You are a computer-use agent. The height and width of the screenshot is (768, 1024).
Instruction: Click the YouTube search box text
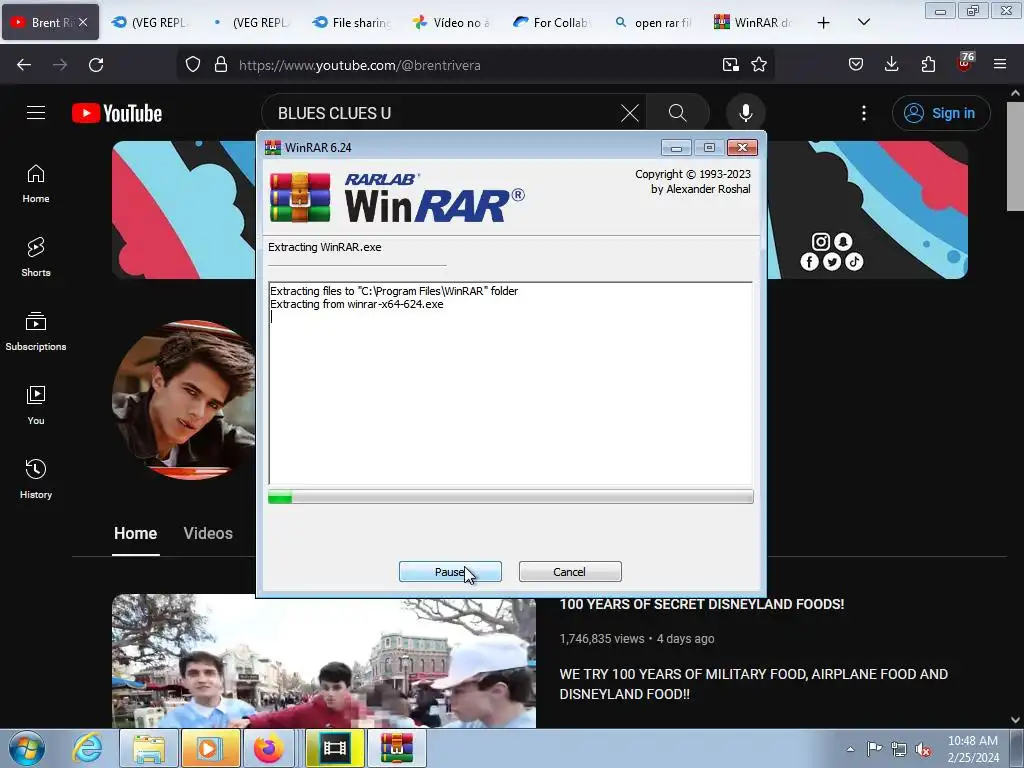(334, 113)
